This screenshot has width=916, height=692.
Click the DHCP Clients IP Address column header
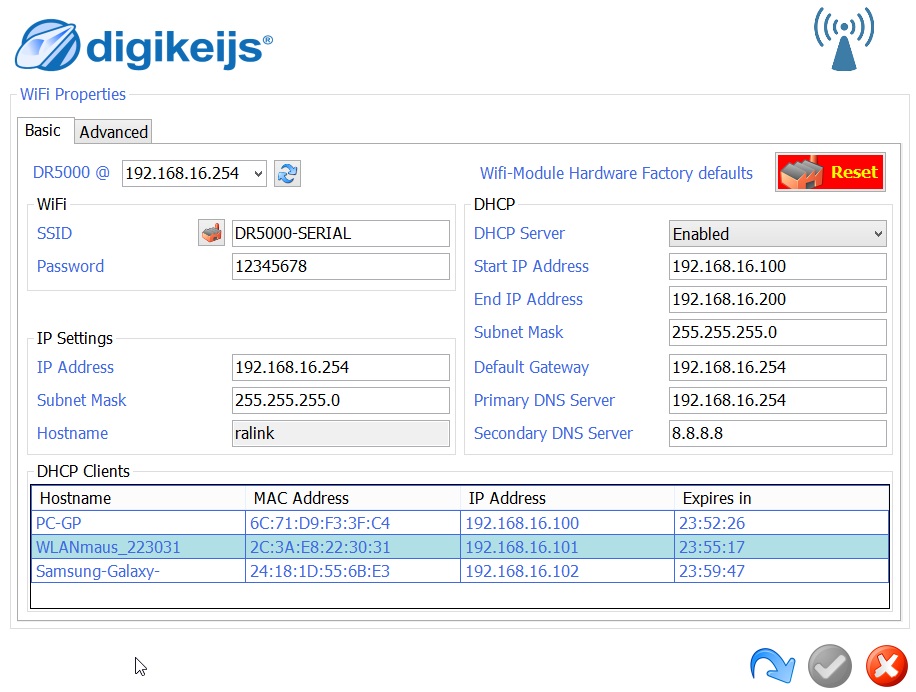pos(567,498)
